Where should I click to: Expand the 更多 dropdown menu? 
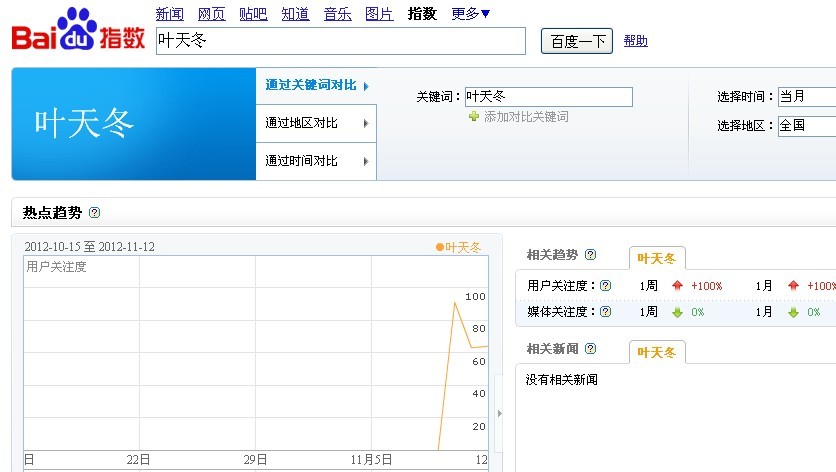click(471, 14)
